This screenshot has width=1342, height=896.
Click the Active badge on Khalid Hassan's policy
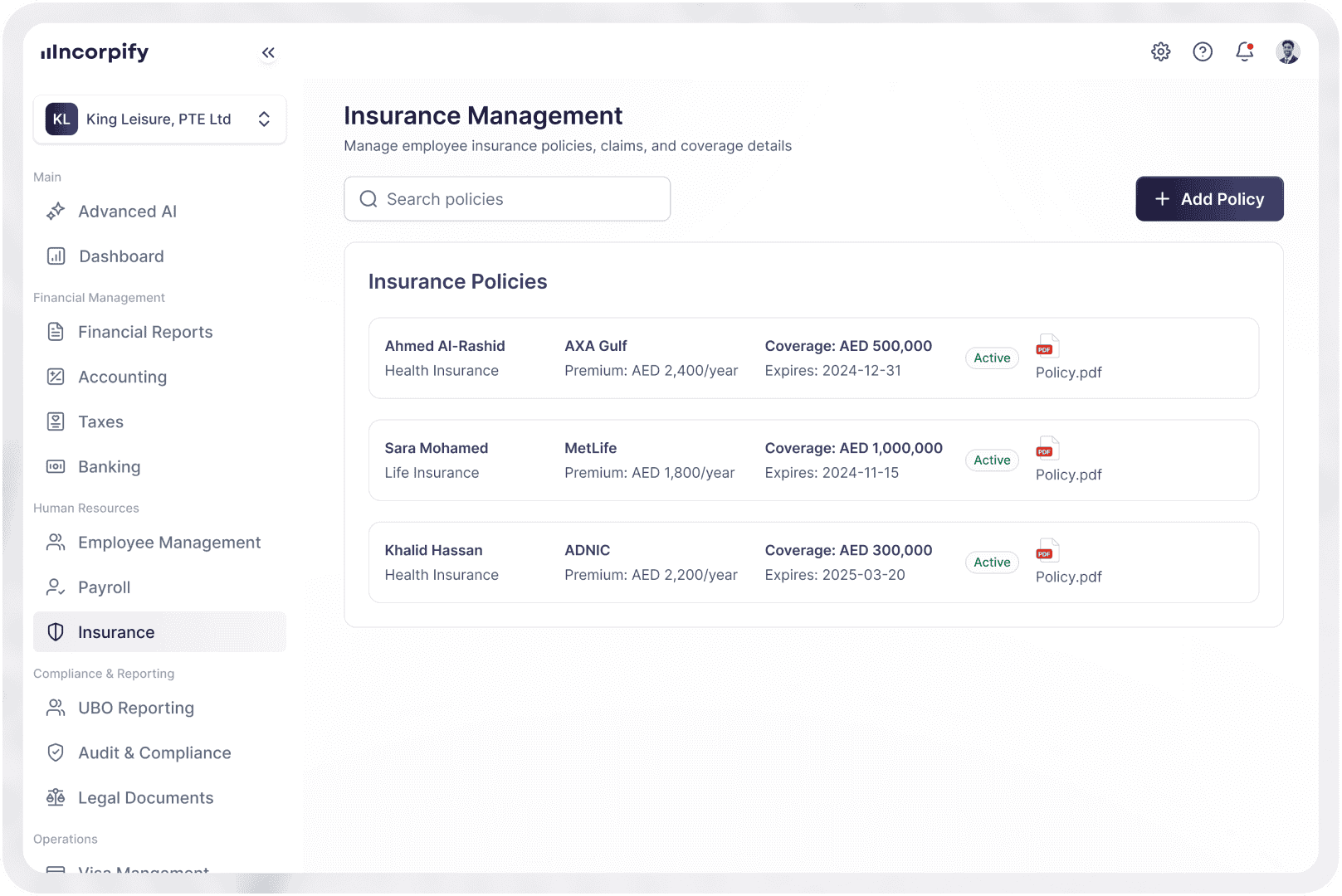pyautogui.click(x=992, y=562)
